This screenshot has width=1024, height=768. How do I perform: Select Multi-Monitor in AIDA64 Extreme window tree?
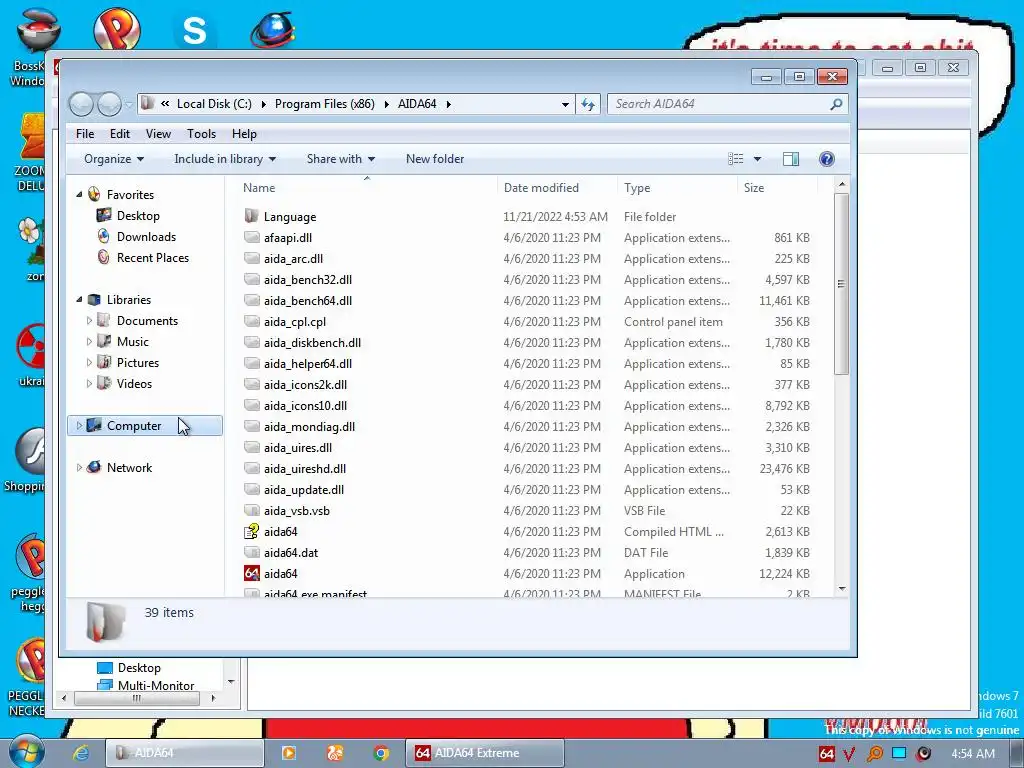[156, 685]
